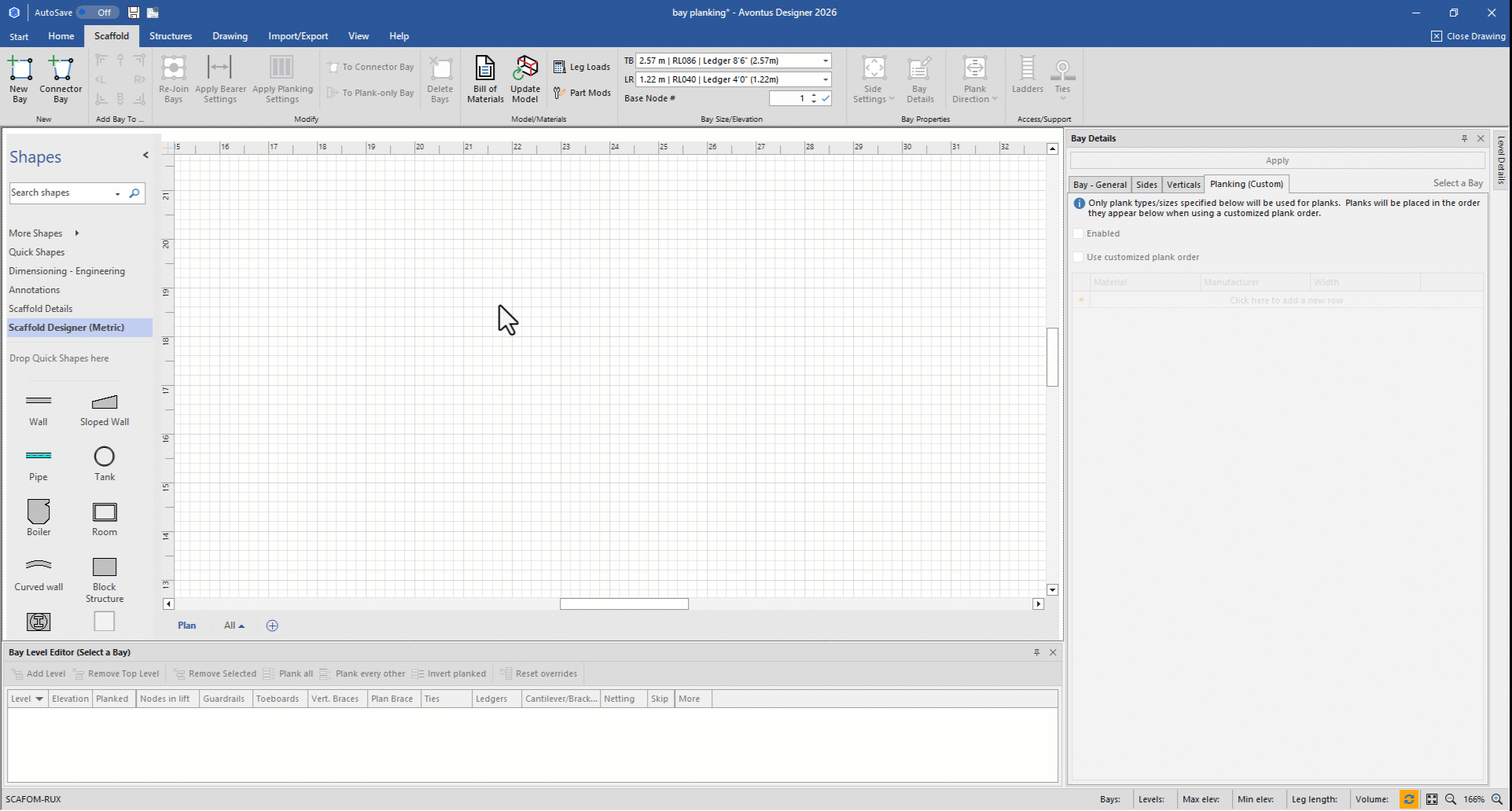
Task: Open Leg Loads
Action: [x=582, y=68]
